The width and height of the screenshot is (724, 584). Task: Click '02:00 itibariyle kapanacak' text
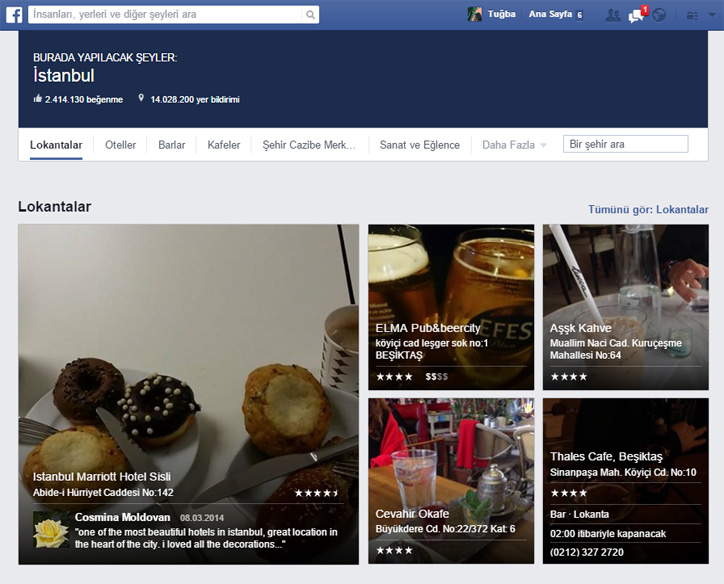click(x=608, y=534)
